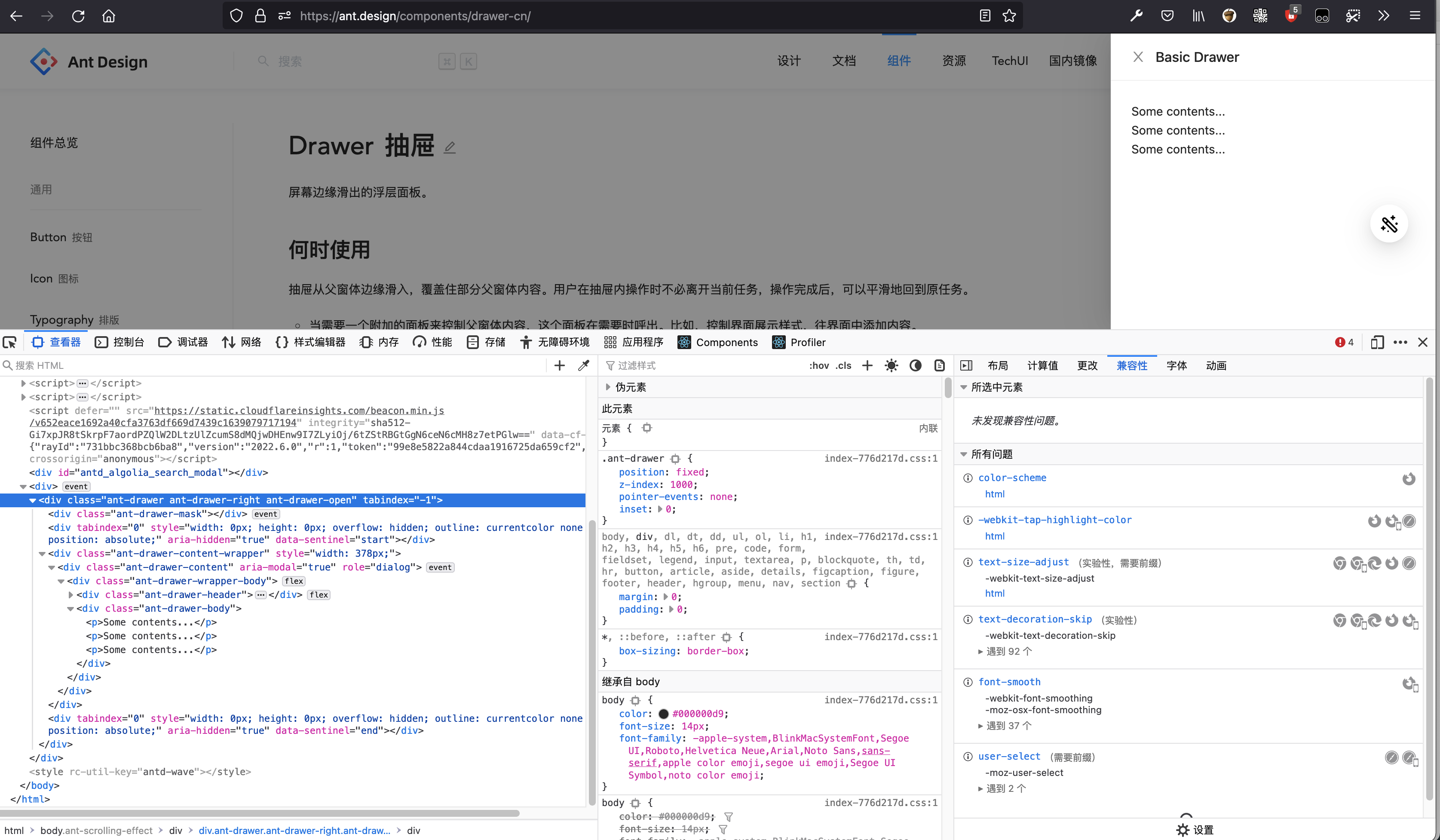Toggle the :hov pseudo-class panel
This screenshot has width=1440, height=840.
[818, 365]
